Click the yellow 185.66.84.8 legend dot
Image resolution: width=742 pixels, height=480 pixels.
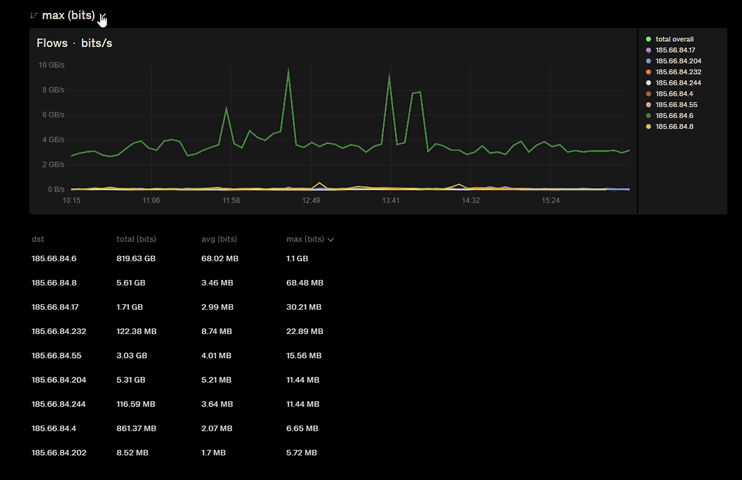click(648, 127)
